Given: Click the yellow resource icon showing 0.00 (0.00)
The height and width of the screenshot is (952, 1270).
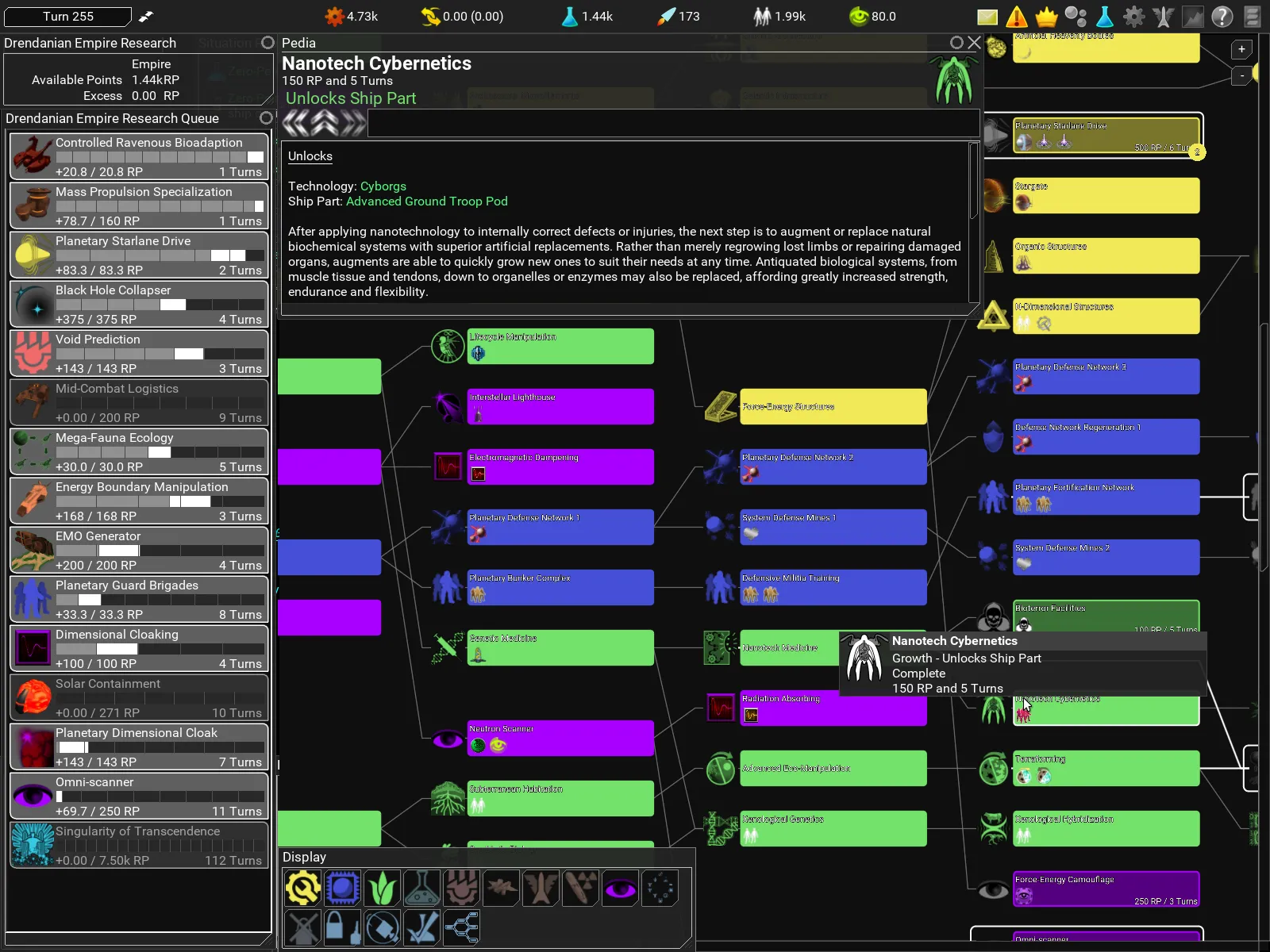Looking at the screenshot, I should (430, 17).
